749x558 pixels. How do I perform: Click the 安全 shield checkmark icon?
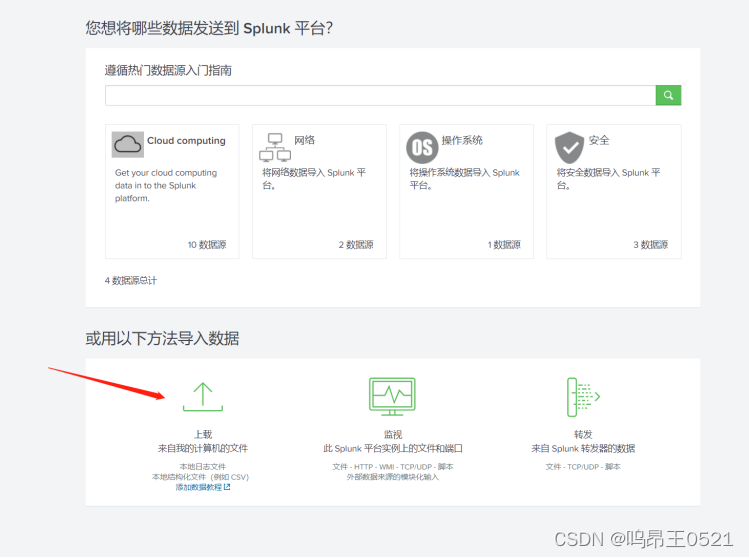[569, 147]
